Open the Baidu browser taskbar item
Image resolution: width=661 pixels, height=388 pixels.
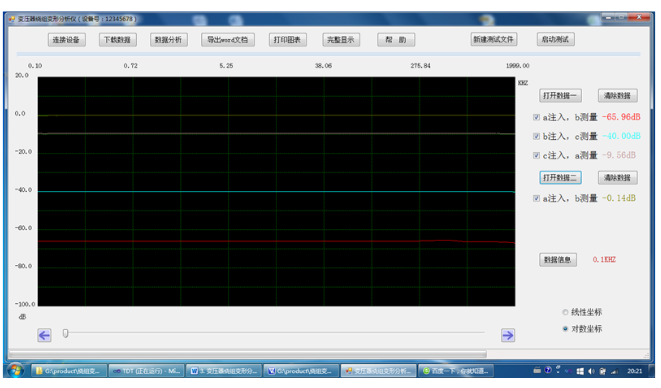456,371
